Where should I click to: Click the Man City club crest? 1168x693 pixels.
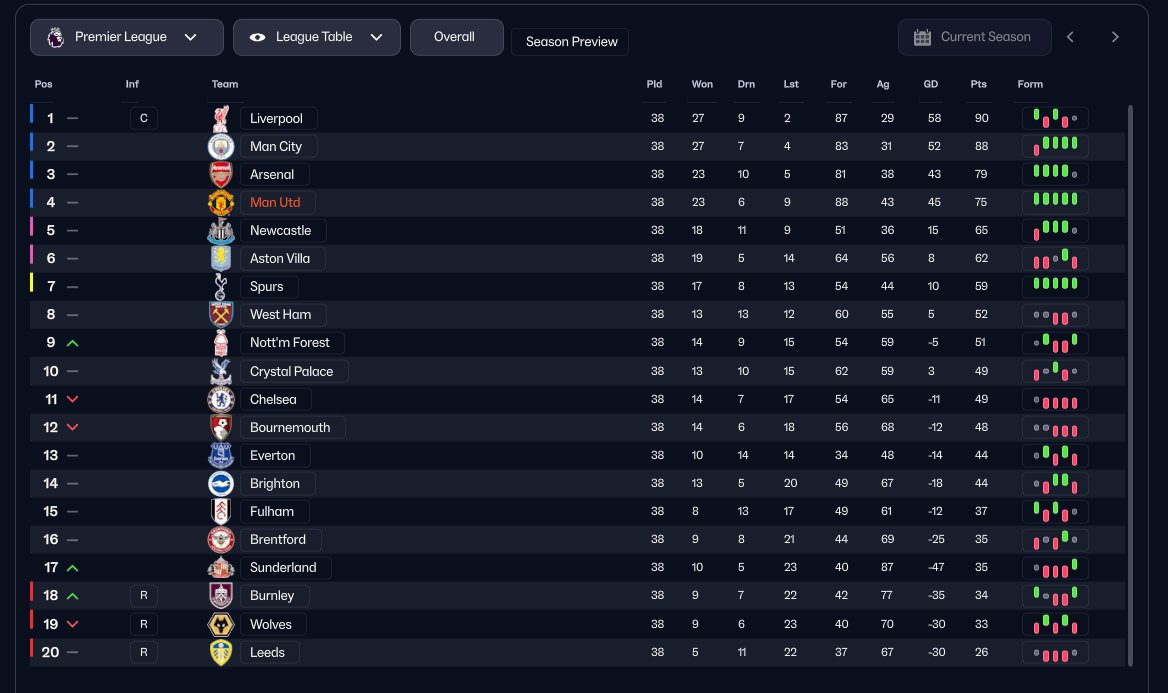(x=220, y=146)
